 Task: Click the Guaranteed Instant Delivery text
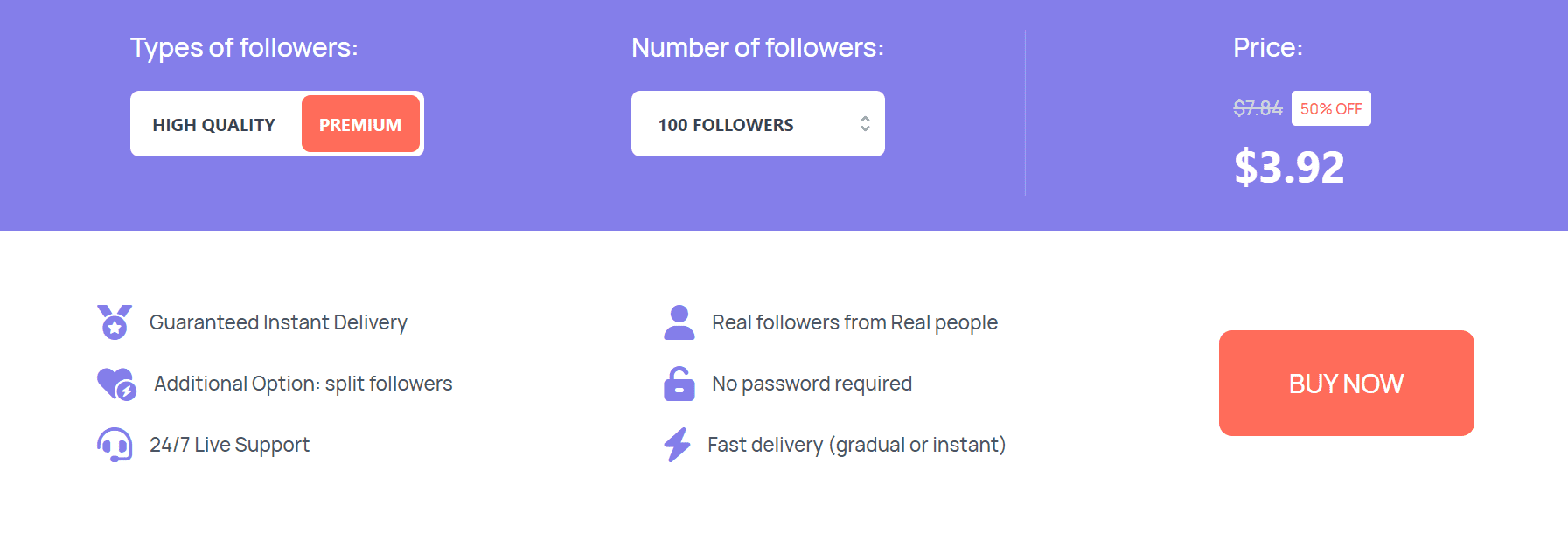278,322
